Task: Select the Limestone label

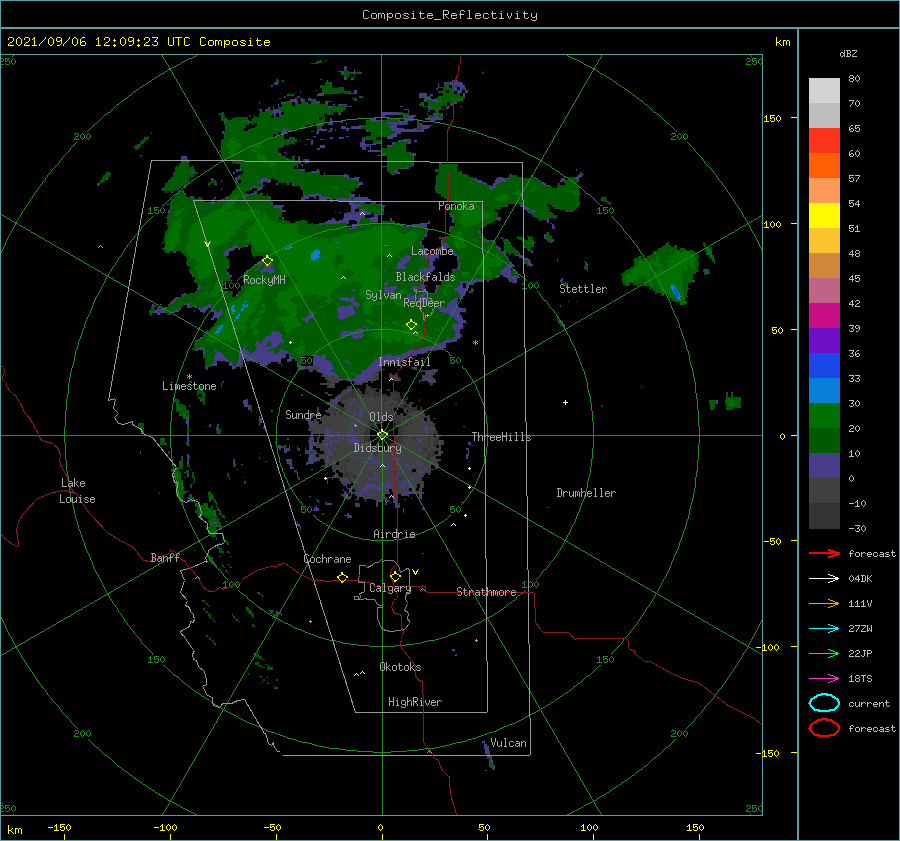Action: tap(189, 386)
